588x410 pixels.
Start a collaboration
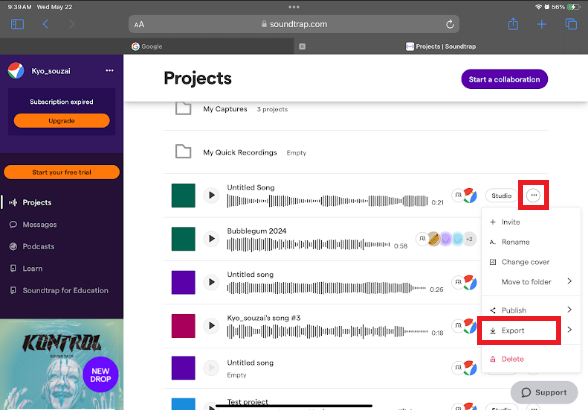(504, 79)
